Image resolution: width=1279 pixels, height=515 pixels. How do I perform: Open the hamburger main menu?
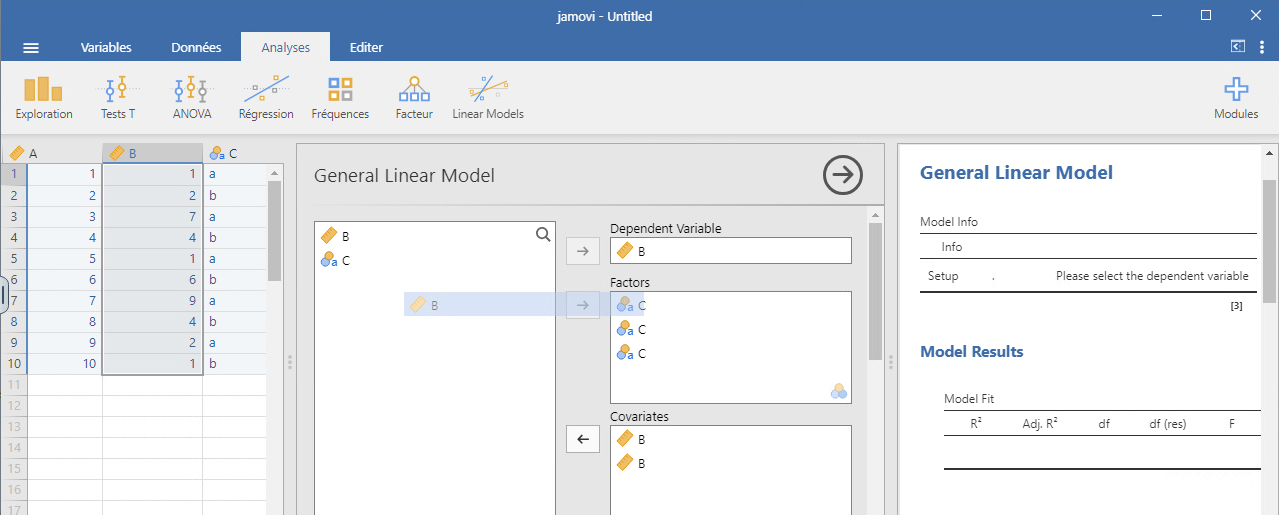31,48
